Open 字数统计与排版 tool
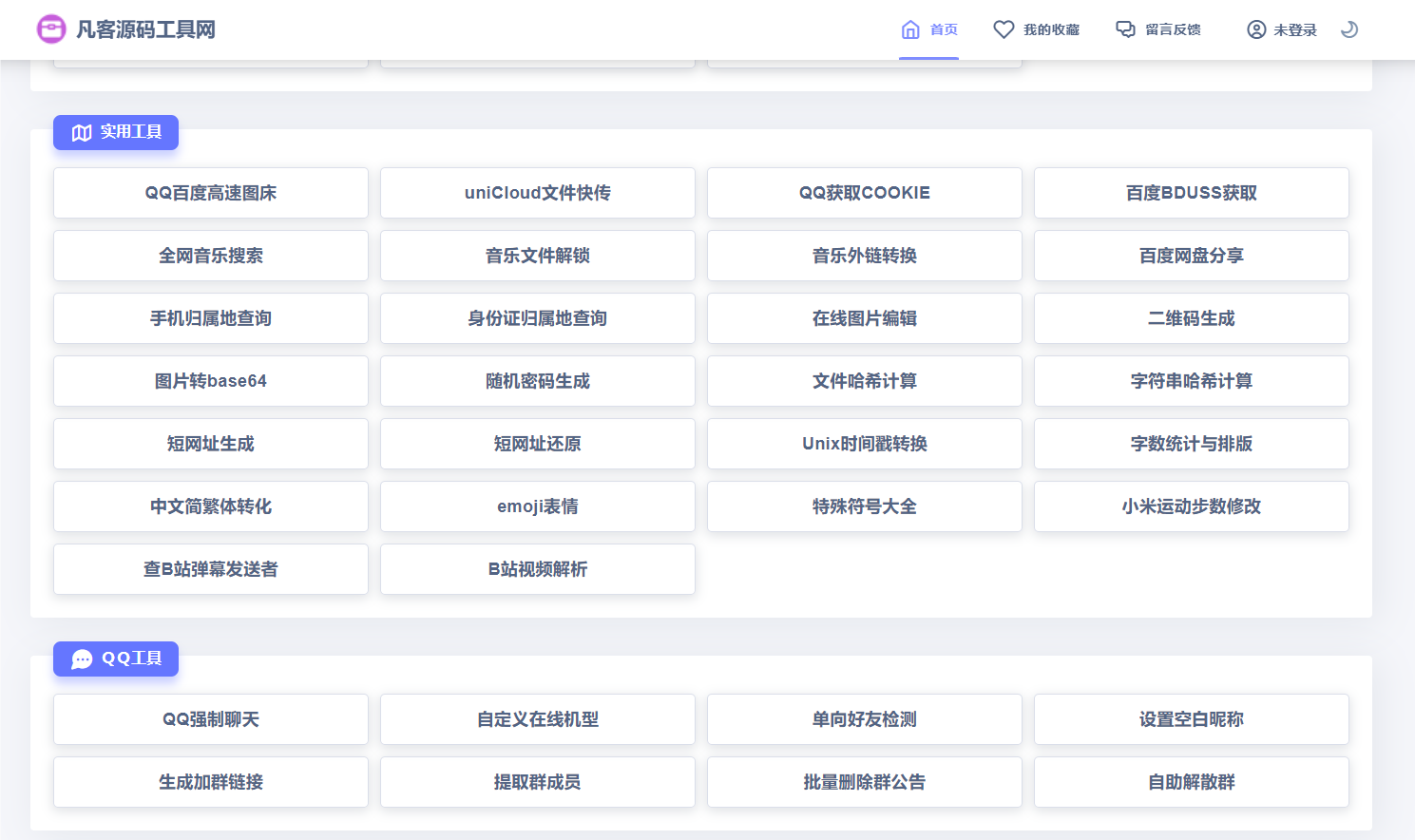 pyautogui.click(x=1192, y=444)
